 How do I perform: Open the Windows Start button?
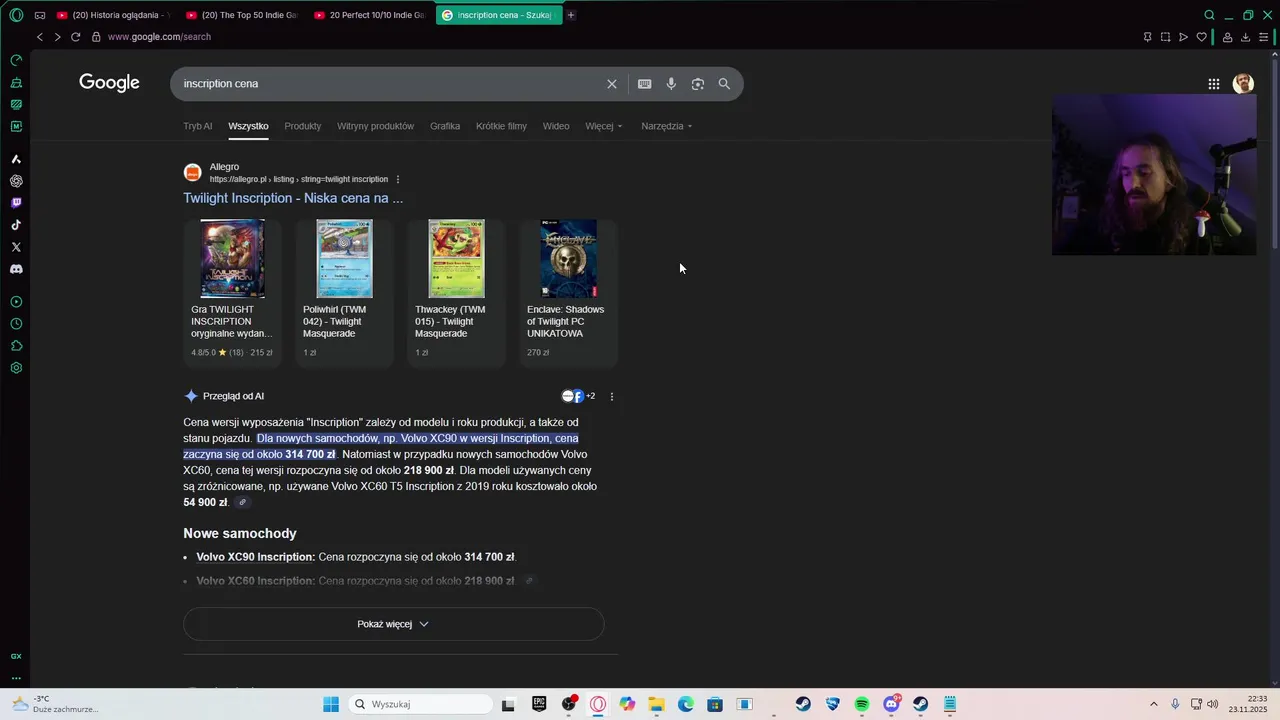(331, 704)
